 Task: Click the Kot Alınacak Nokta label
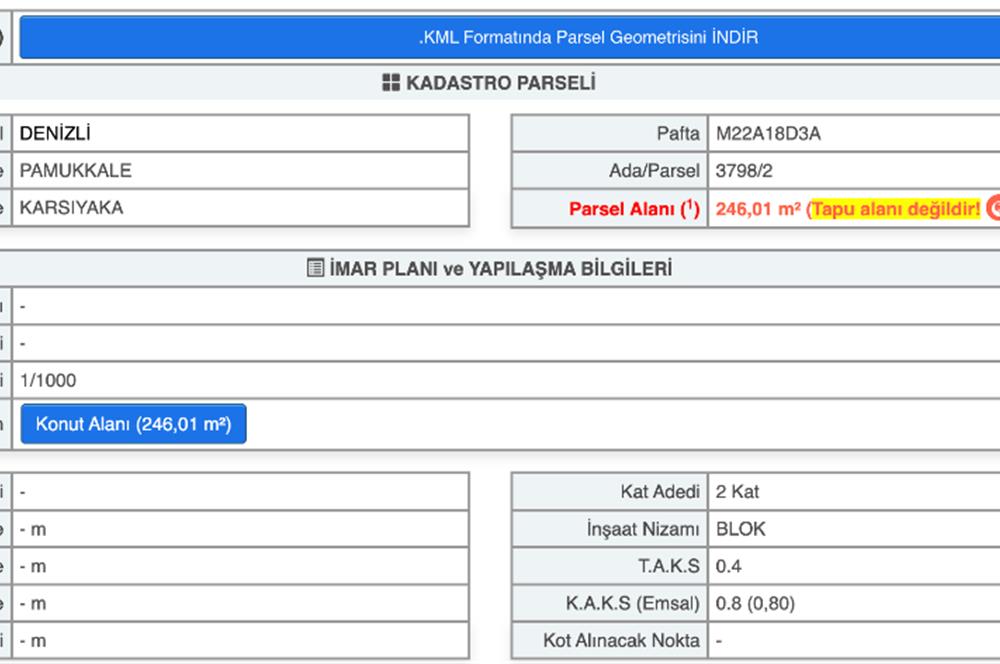point(621,640)
